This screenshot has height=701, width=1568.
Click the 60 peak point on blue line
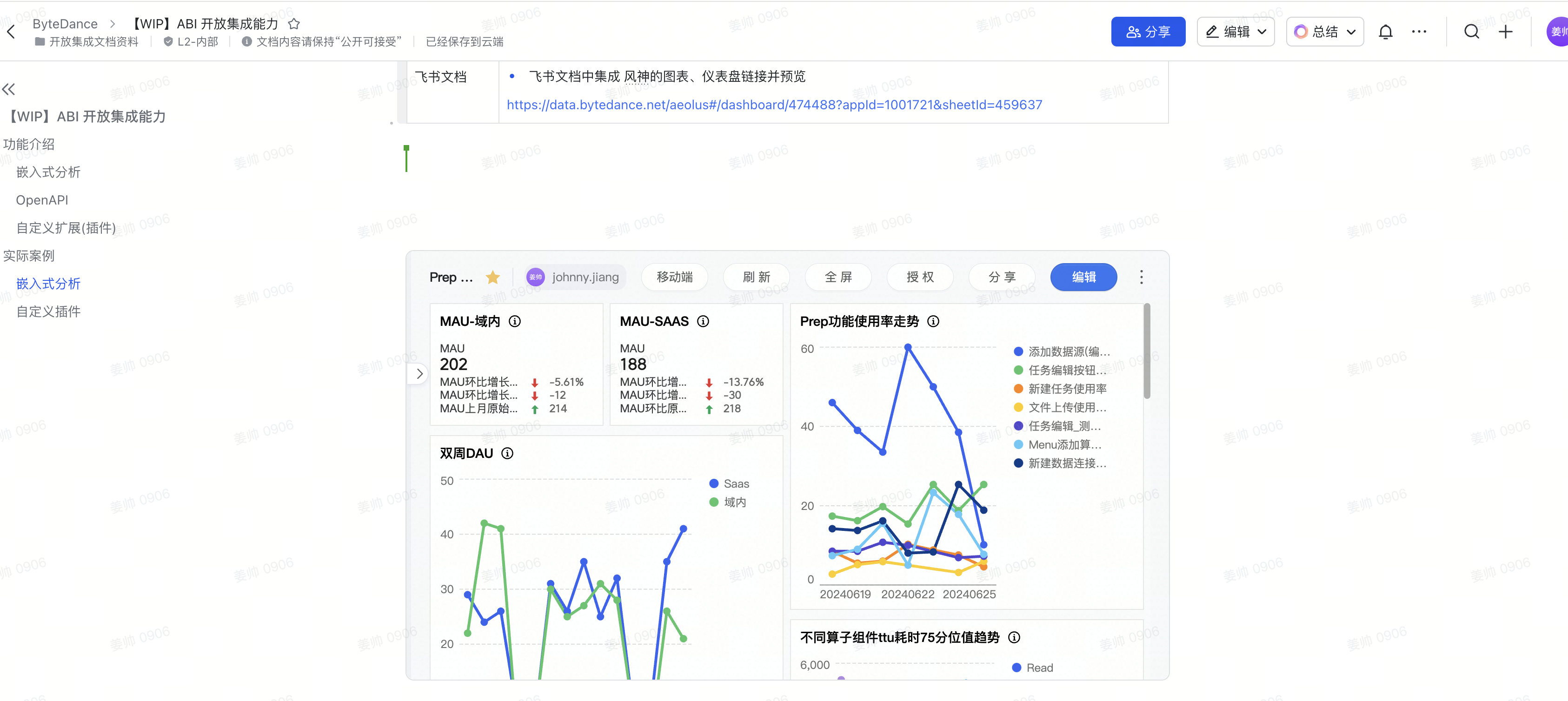click(908, 347)
